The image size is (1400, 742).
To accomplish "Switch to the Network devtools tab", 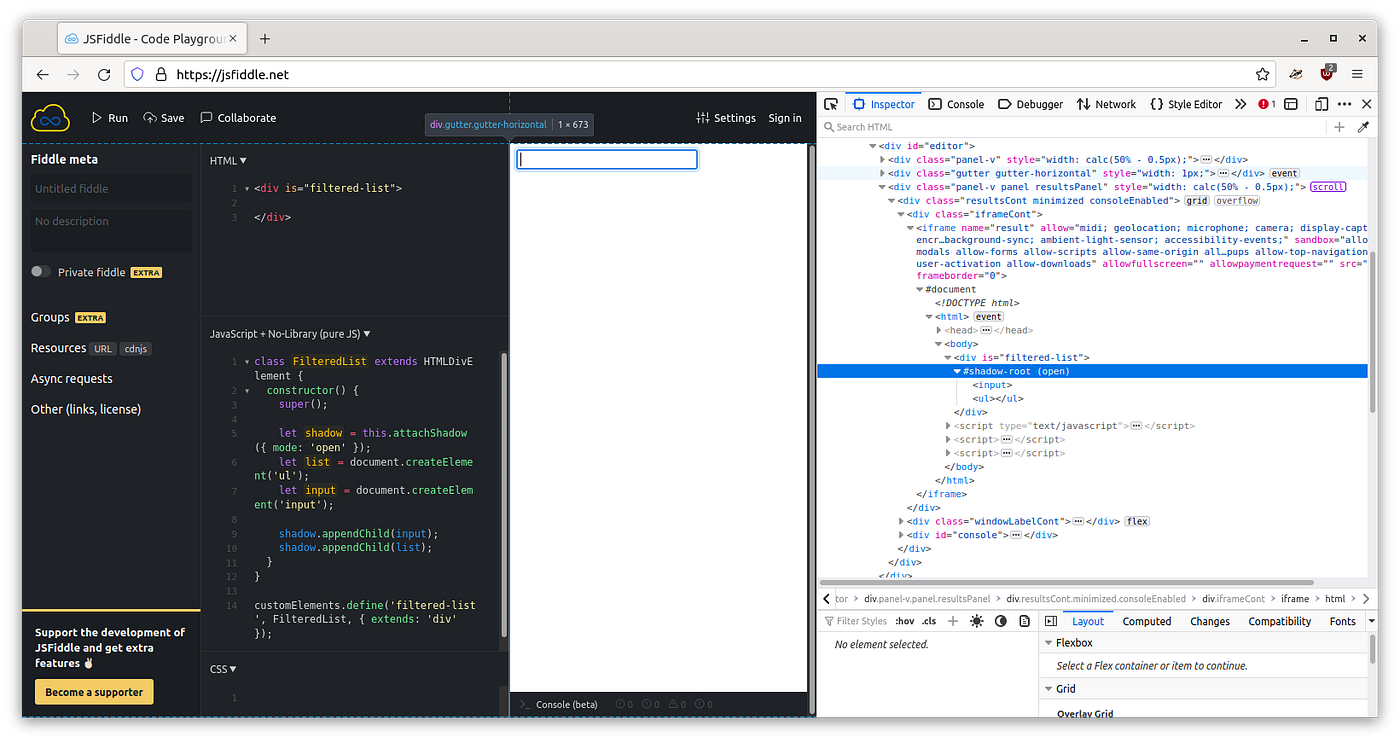I will (x=1106, y=104).
